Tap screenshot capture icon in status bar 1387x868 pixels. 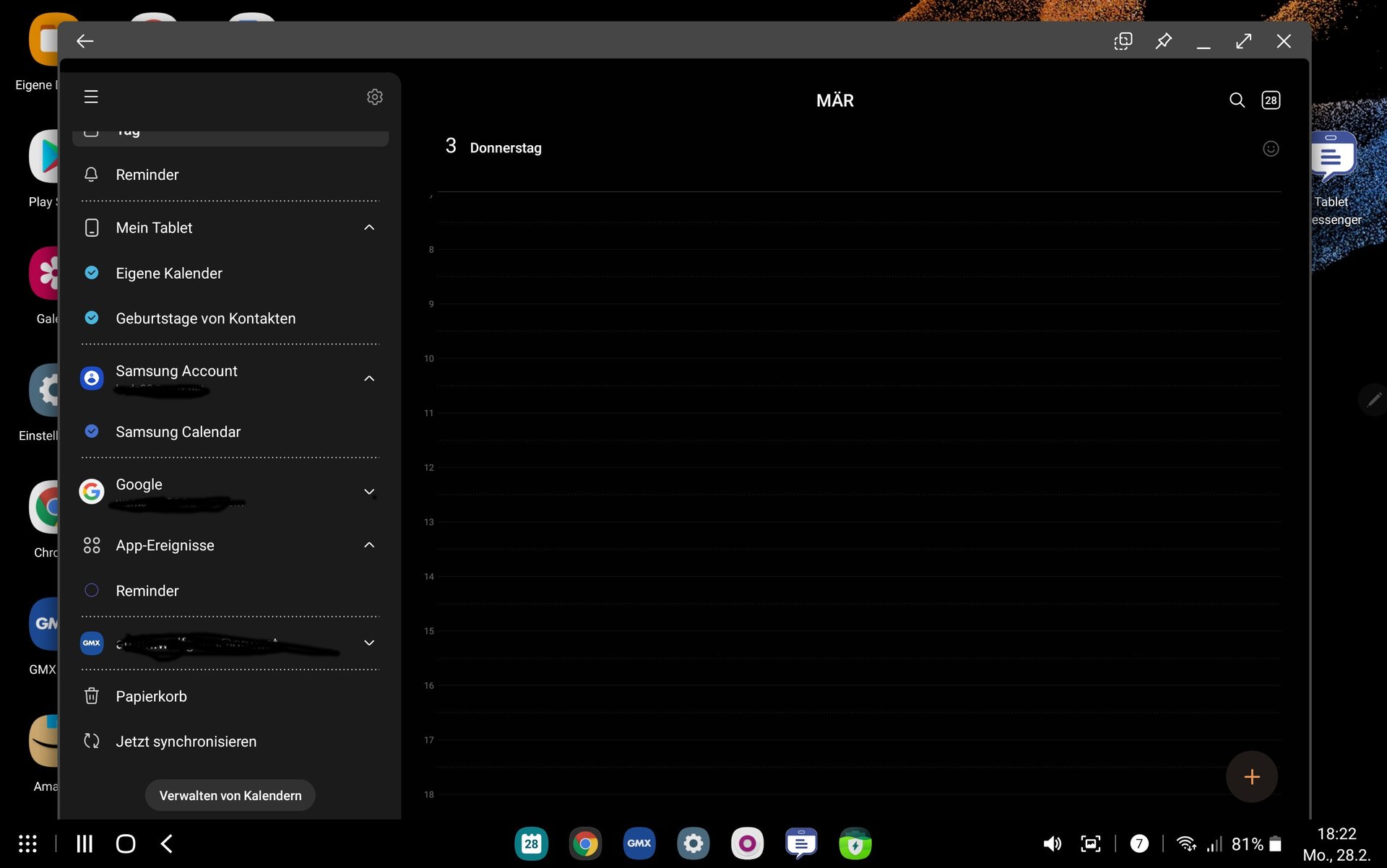point(1090,843)
